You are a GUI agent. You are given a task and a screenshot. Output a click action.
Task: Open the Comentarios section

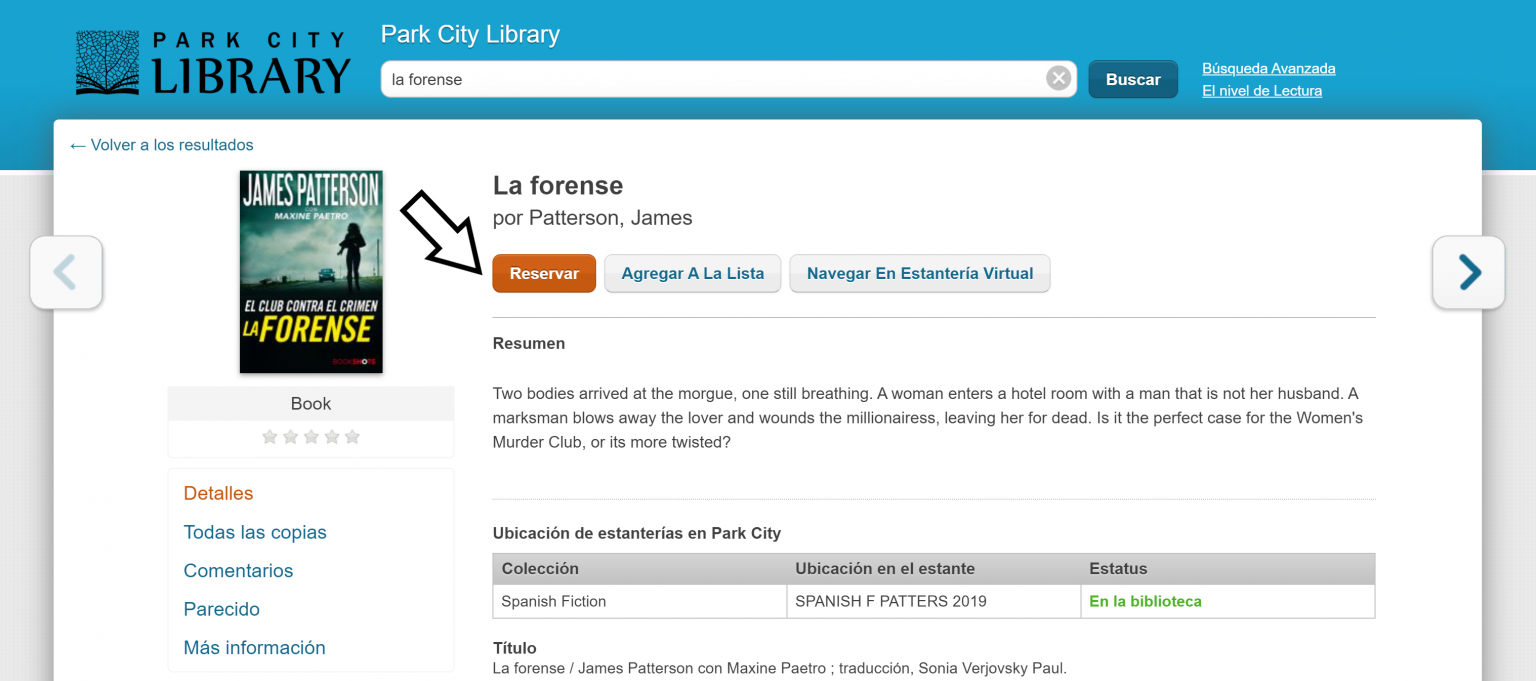pyautogui.click(x=238, y=571)
